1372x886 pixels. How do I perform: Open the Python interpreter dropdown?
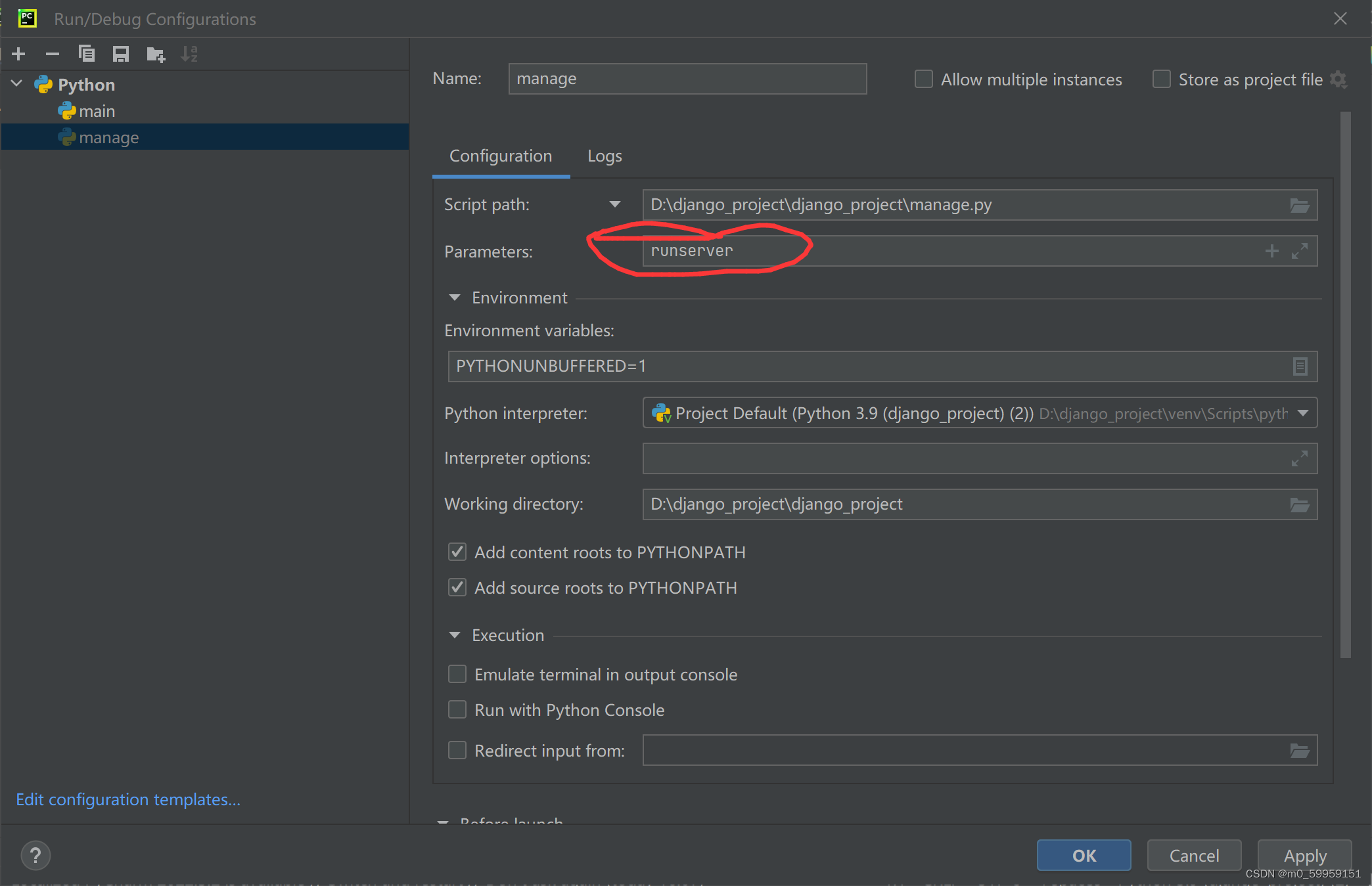pyautogui.click(x=1303, y=413)
